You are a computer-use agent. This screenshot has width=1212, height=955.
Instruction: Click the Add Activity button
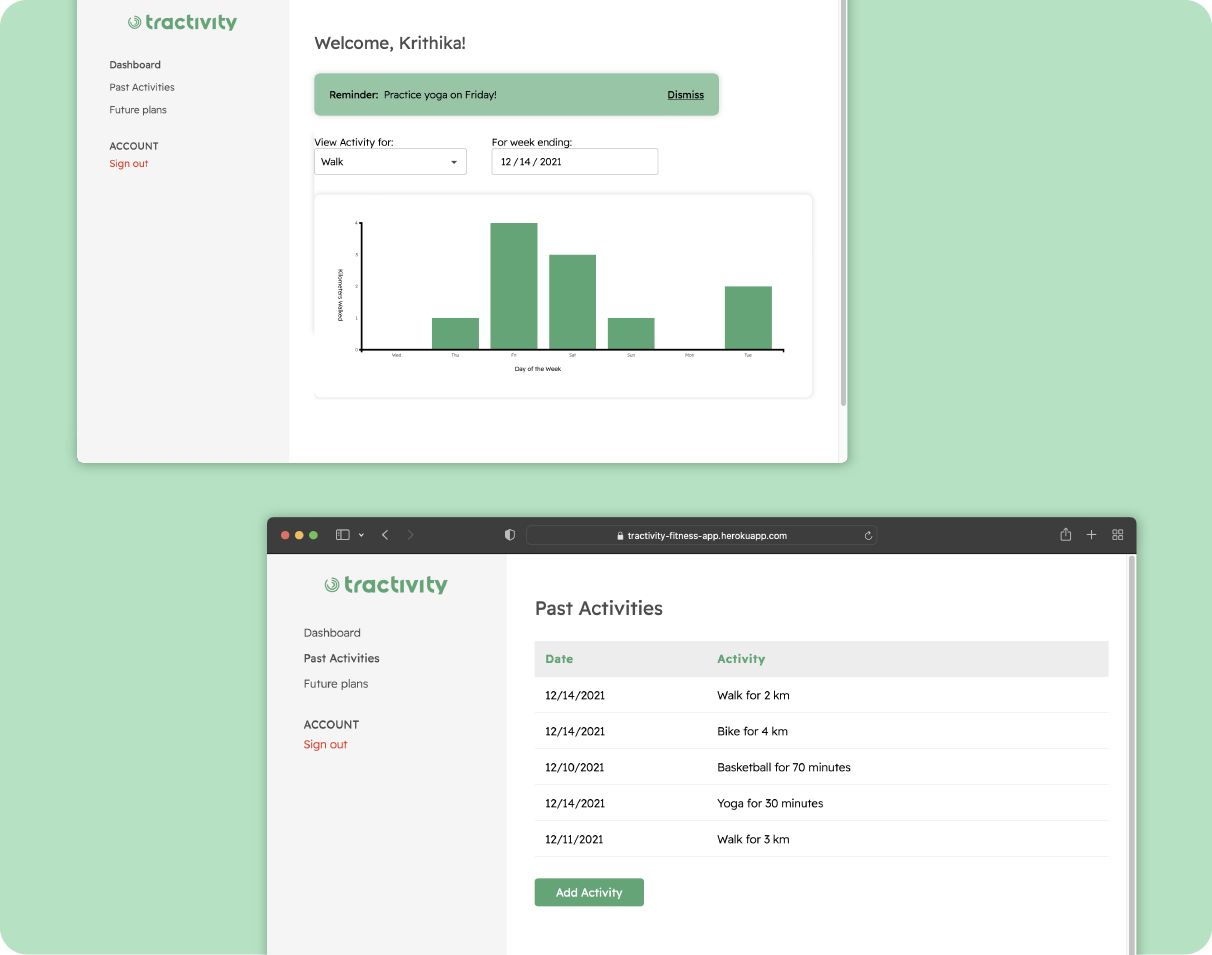pyautogui.click(x=589, y=892)
